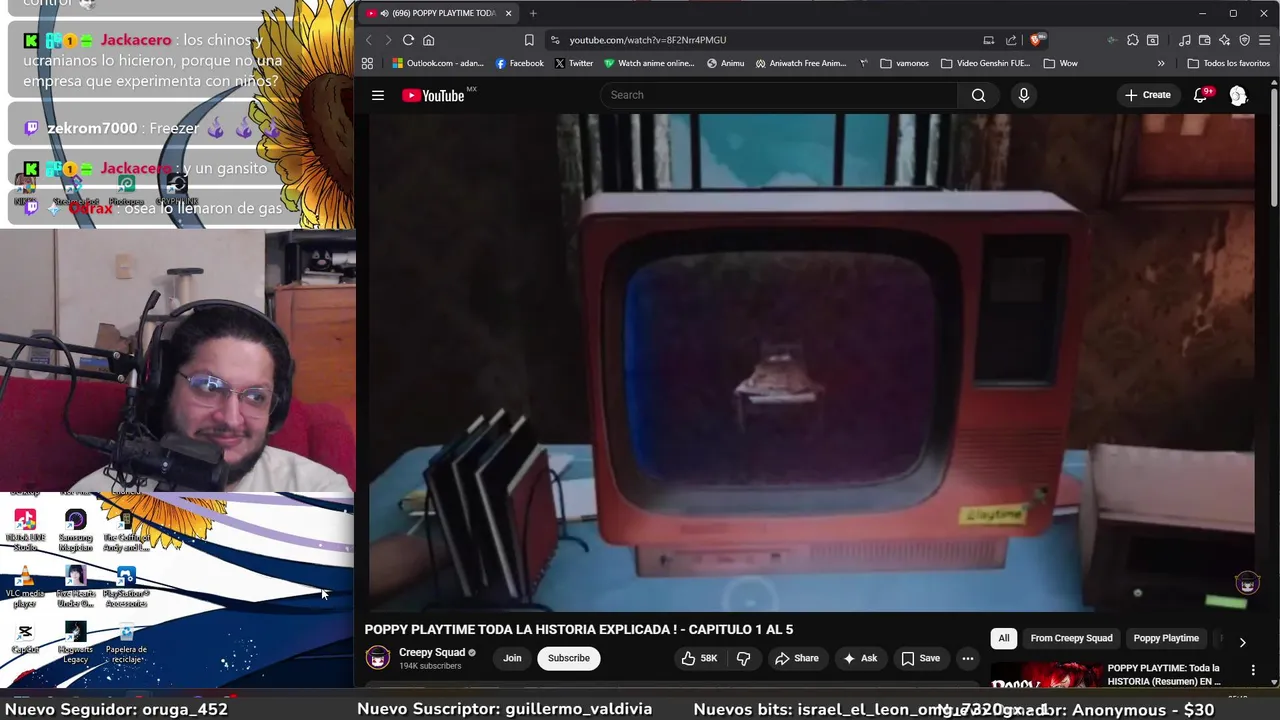
Task: Mute the tab via speaker icon
Action: (x=385, y=13)
